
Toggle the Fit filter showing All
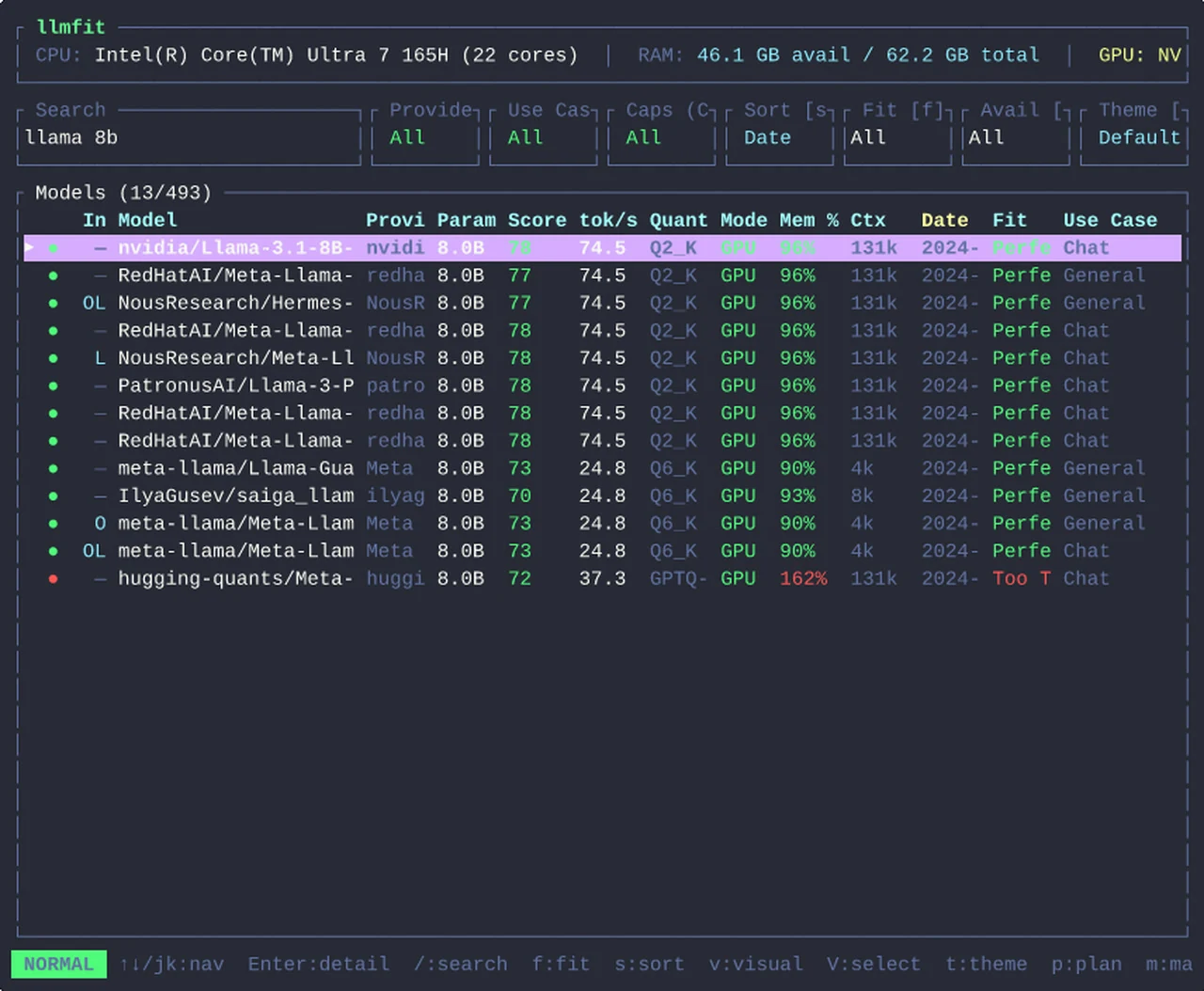tap(898, 137)
